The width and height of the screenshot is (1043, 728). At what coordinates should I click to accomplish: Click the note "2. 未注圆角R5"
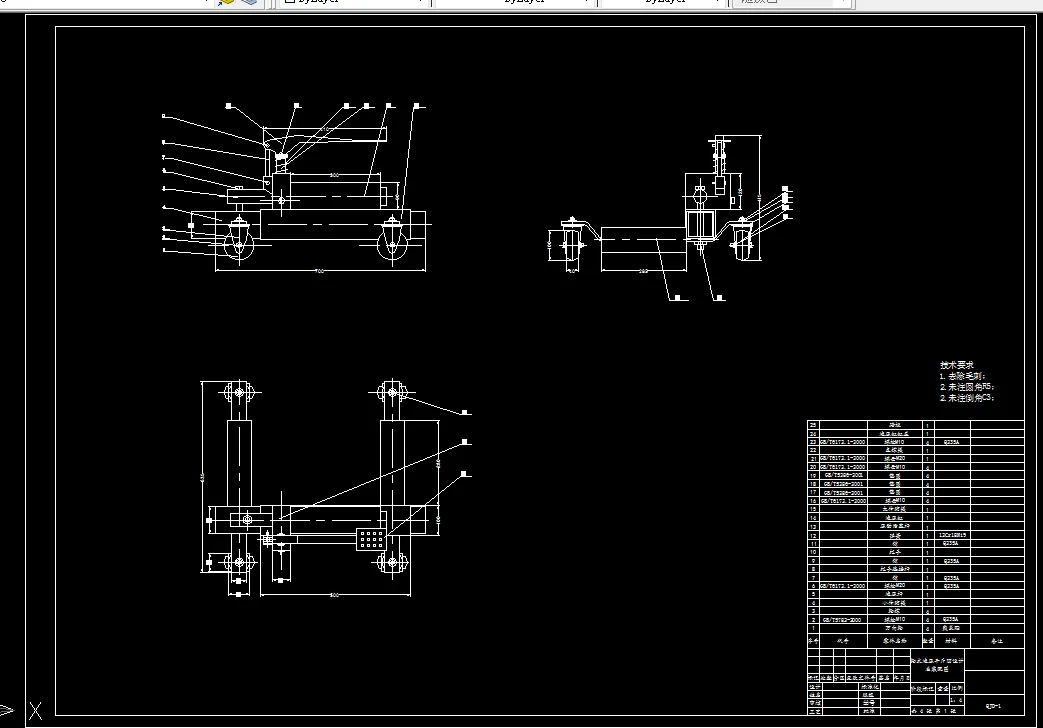pos(967,387)
